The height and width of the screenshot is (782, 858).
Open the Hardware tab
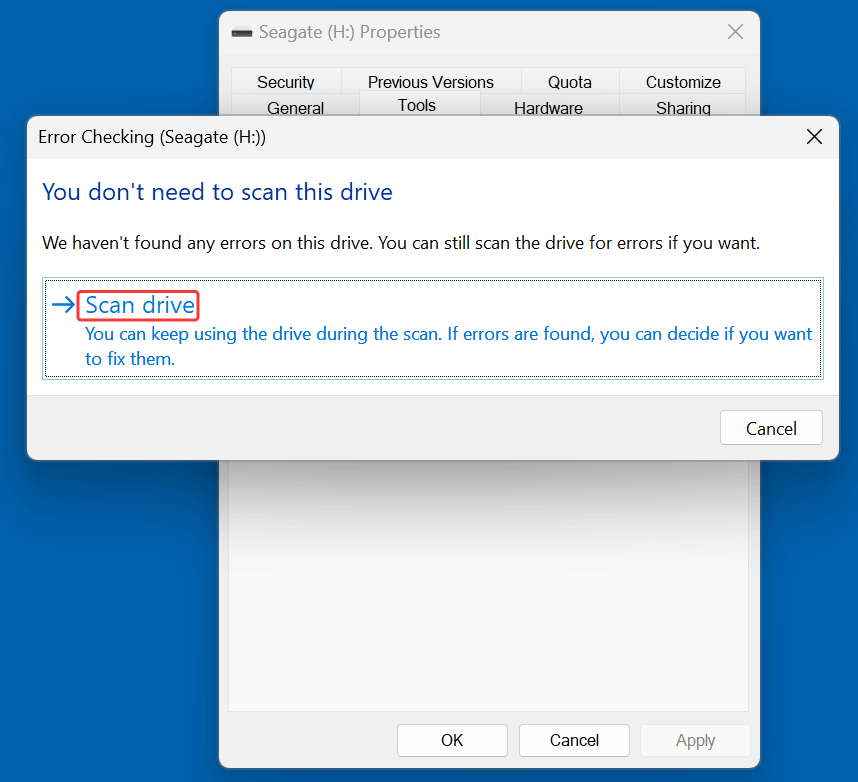[548, 107]
